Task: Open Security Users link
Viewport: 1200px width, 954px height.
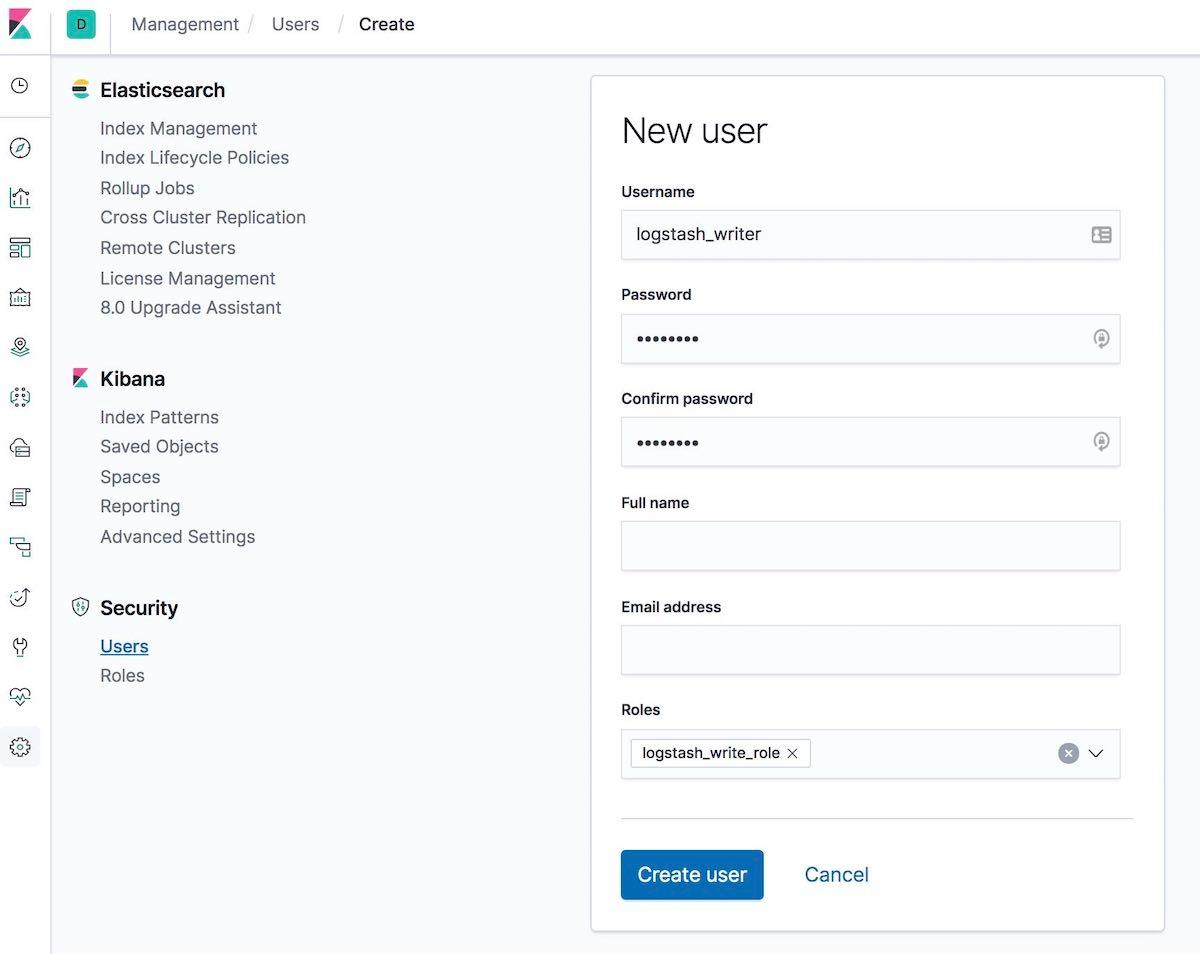Action: click(124, 646)
